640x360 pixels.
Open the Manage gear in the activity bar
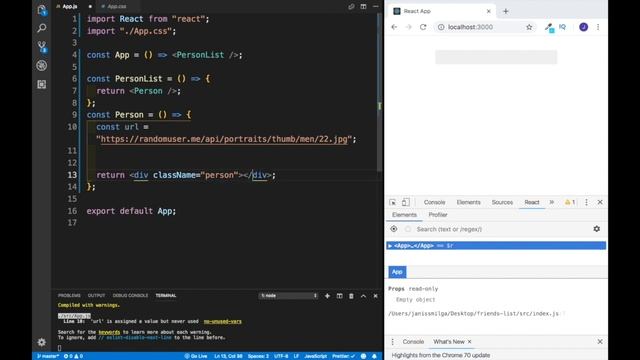42,342
